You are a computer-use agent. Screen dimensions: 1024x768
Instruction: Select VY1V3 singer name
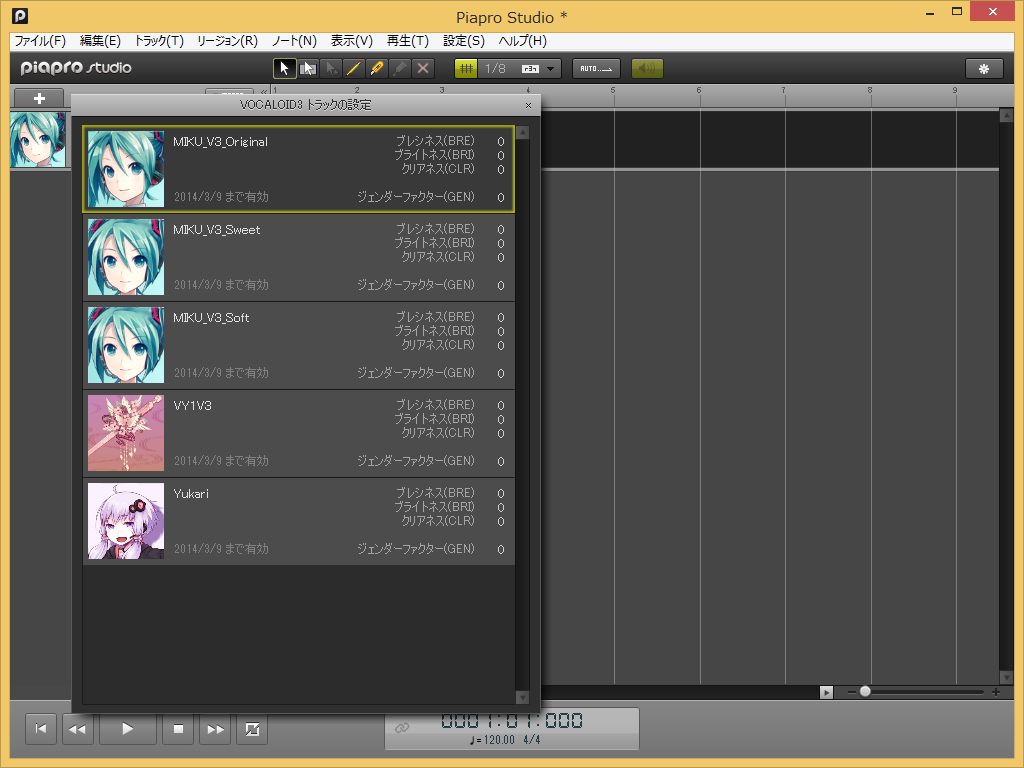192,406
